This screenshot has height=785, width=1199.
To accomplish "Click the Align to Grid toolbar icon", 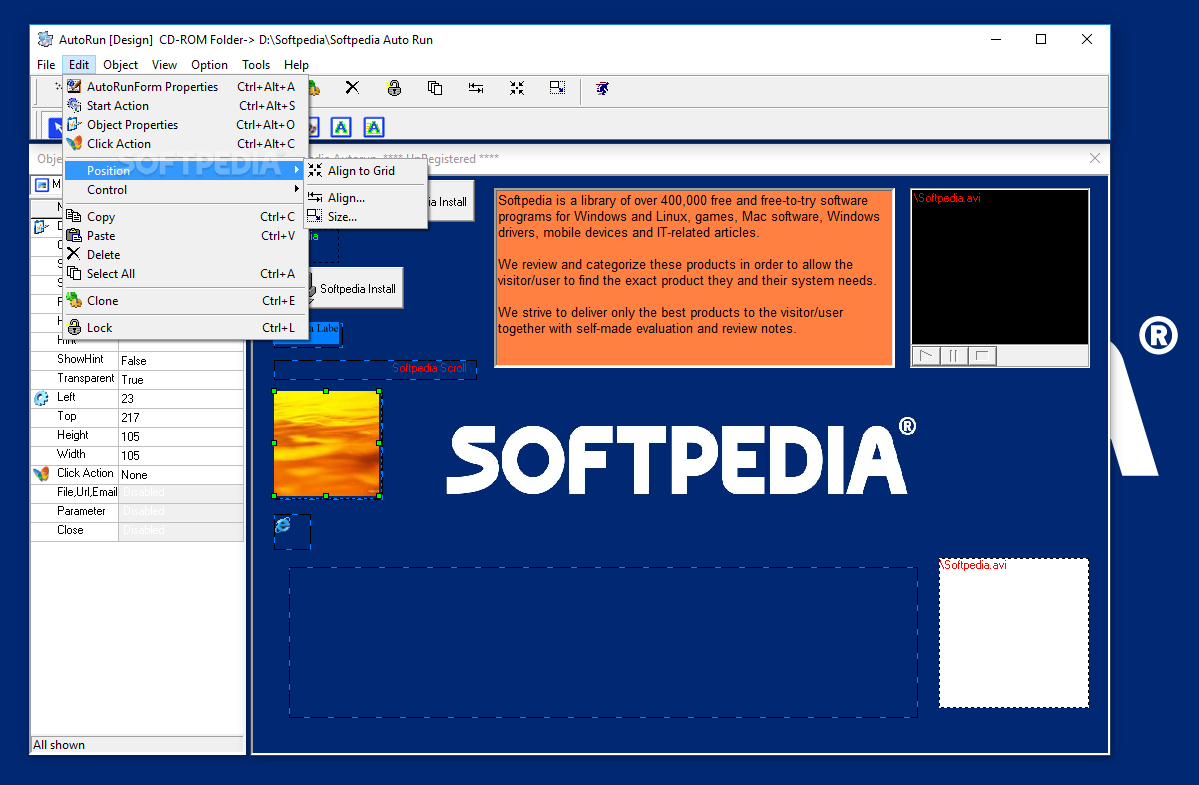I will coord(517,88).
